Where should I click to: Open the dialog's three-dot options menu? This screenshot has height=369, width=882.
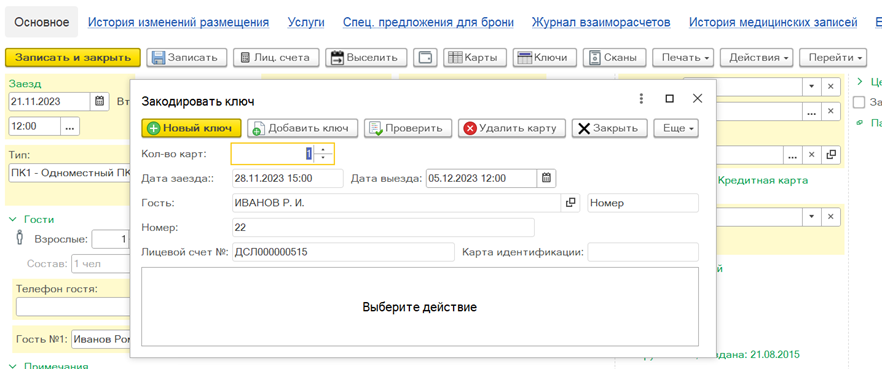tap(641, 98)
